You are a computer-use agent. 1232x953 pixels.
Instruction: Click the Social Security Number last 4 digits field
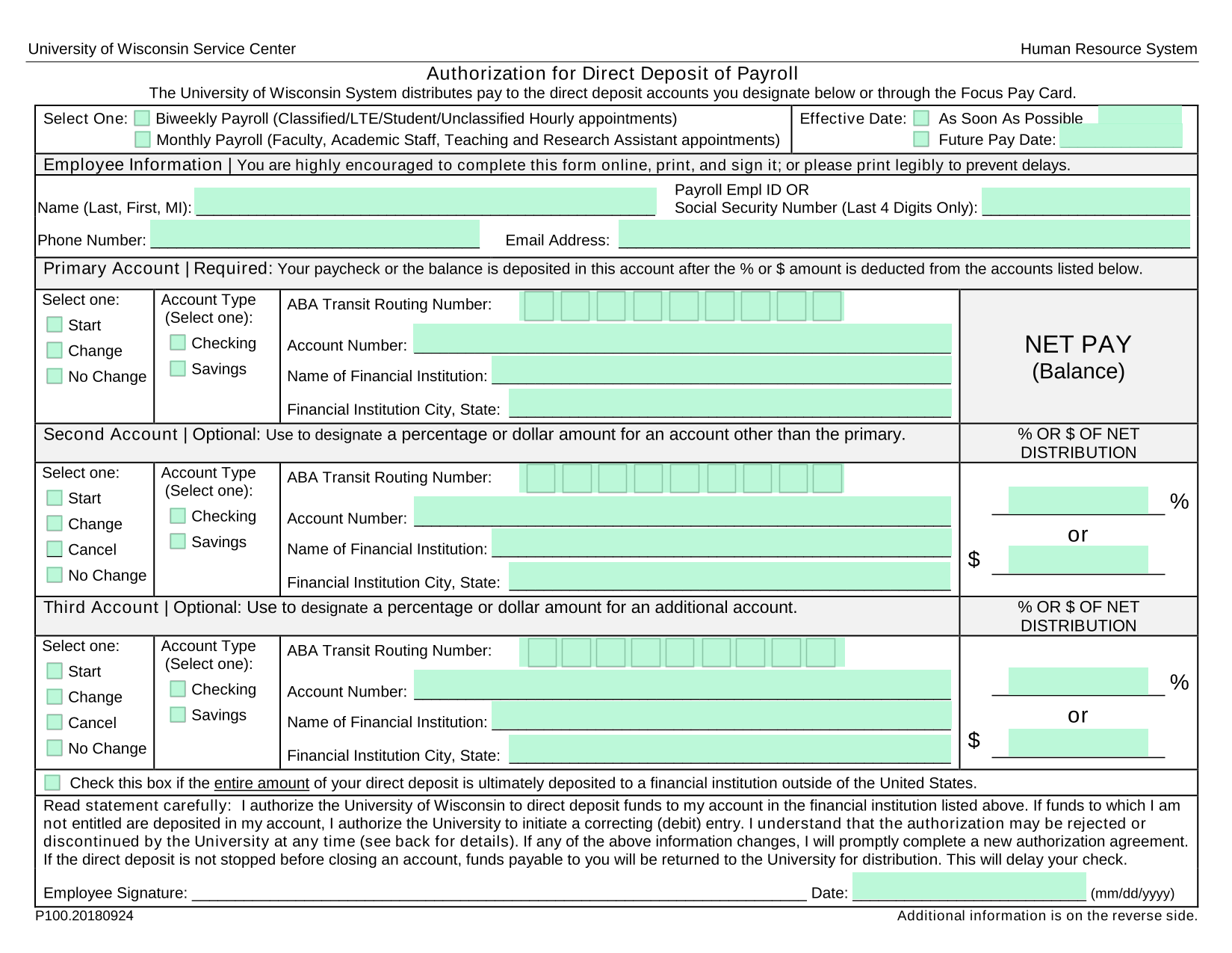click(x=1086, y=202)
